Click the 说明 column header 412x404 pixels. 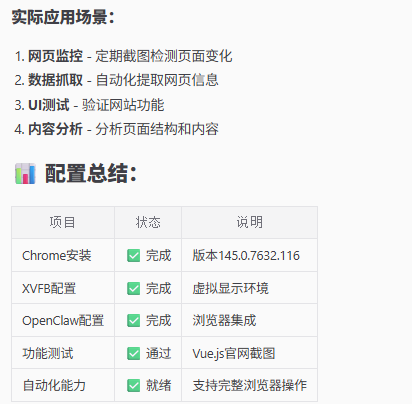tap(249, 222)
